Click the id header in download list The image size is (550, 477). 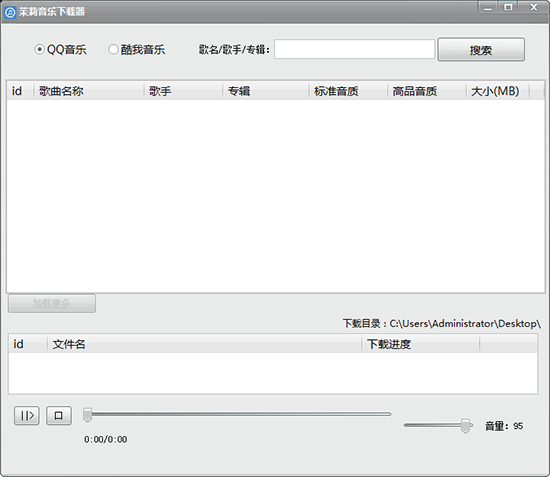(x=28, y=344)
